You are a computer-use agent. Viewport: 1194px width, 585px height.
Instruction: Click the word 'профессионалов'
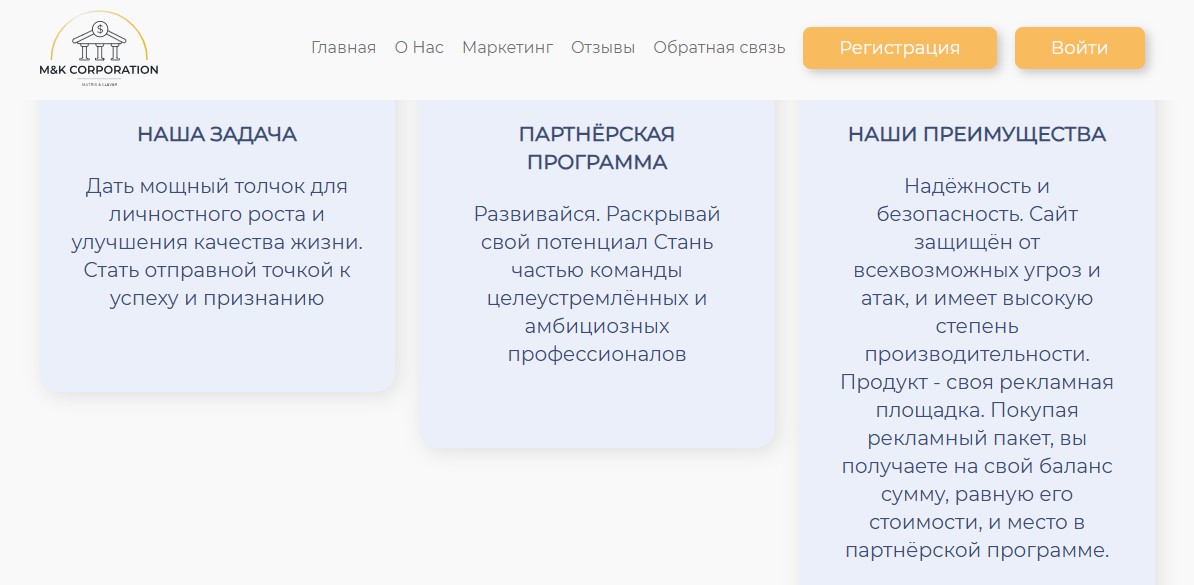coord(597,354)
